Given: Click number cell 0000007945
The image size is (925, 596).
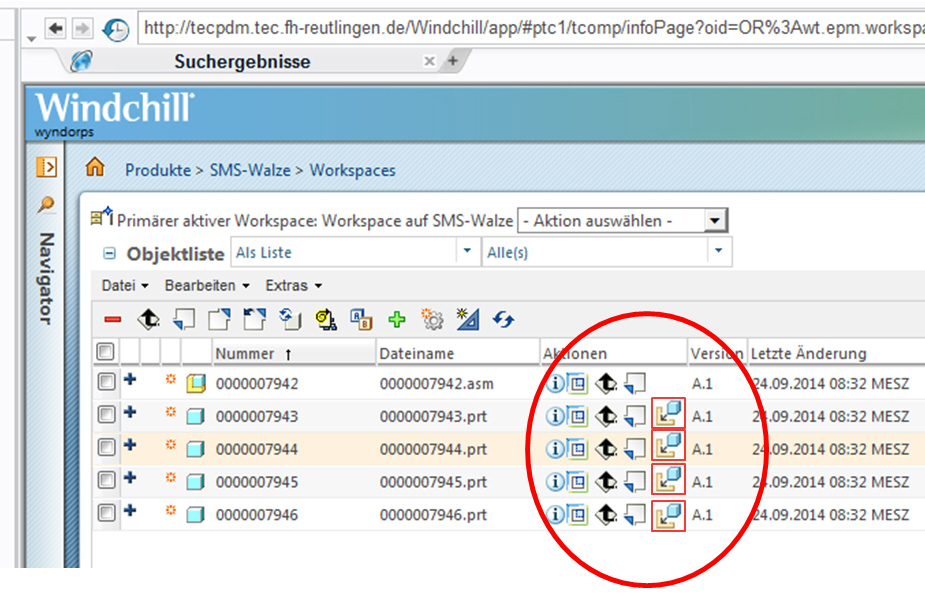Looking at the screenshot, I should click(257, 483).
